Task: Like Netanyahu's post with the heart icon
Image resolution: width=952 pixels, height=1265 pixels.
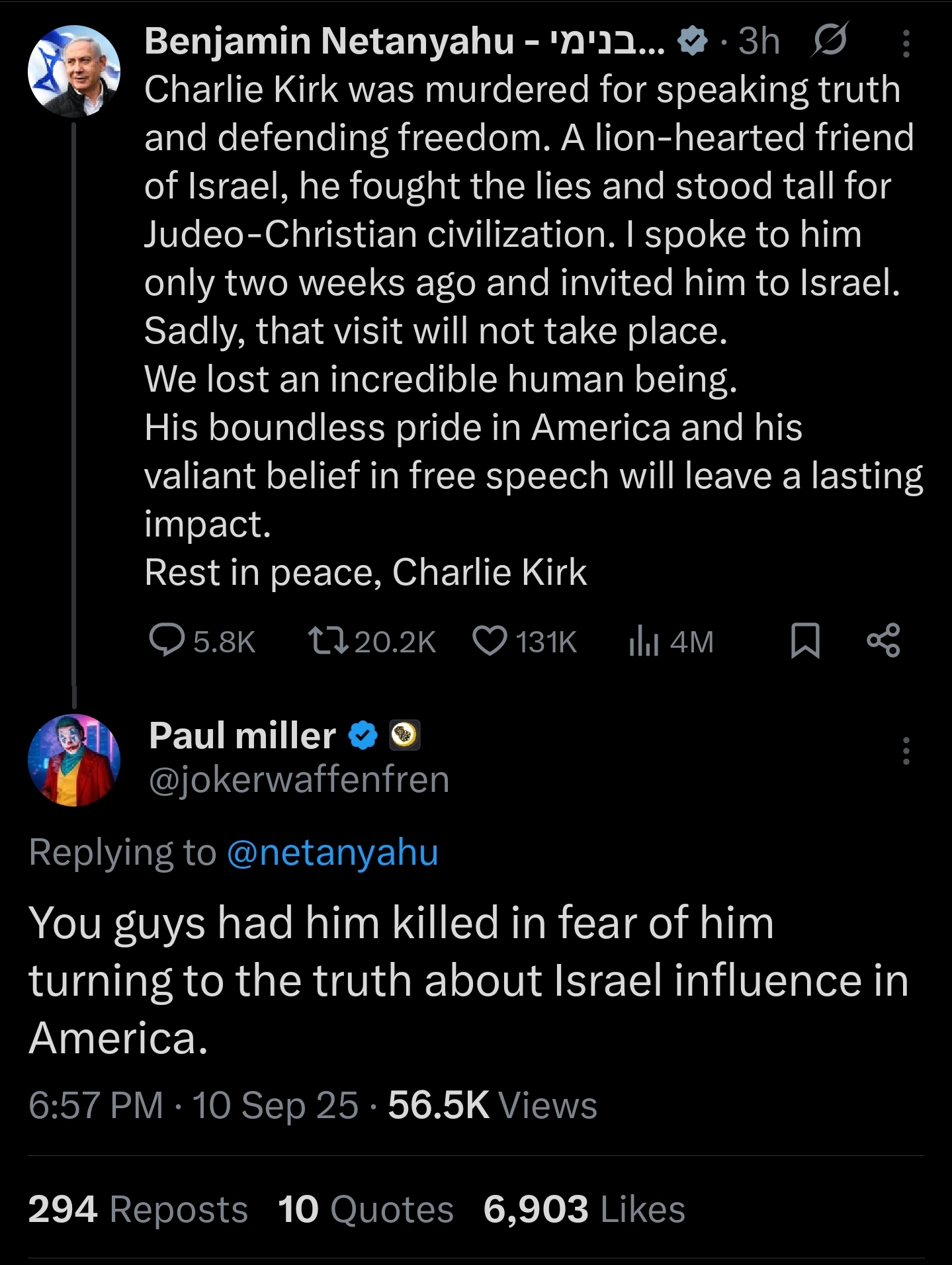Action: coord(490,640)
